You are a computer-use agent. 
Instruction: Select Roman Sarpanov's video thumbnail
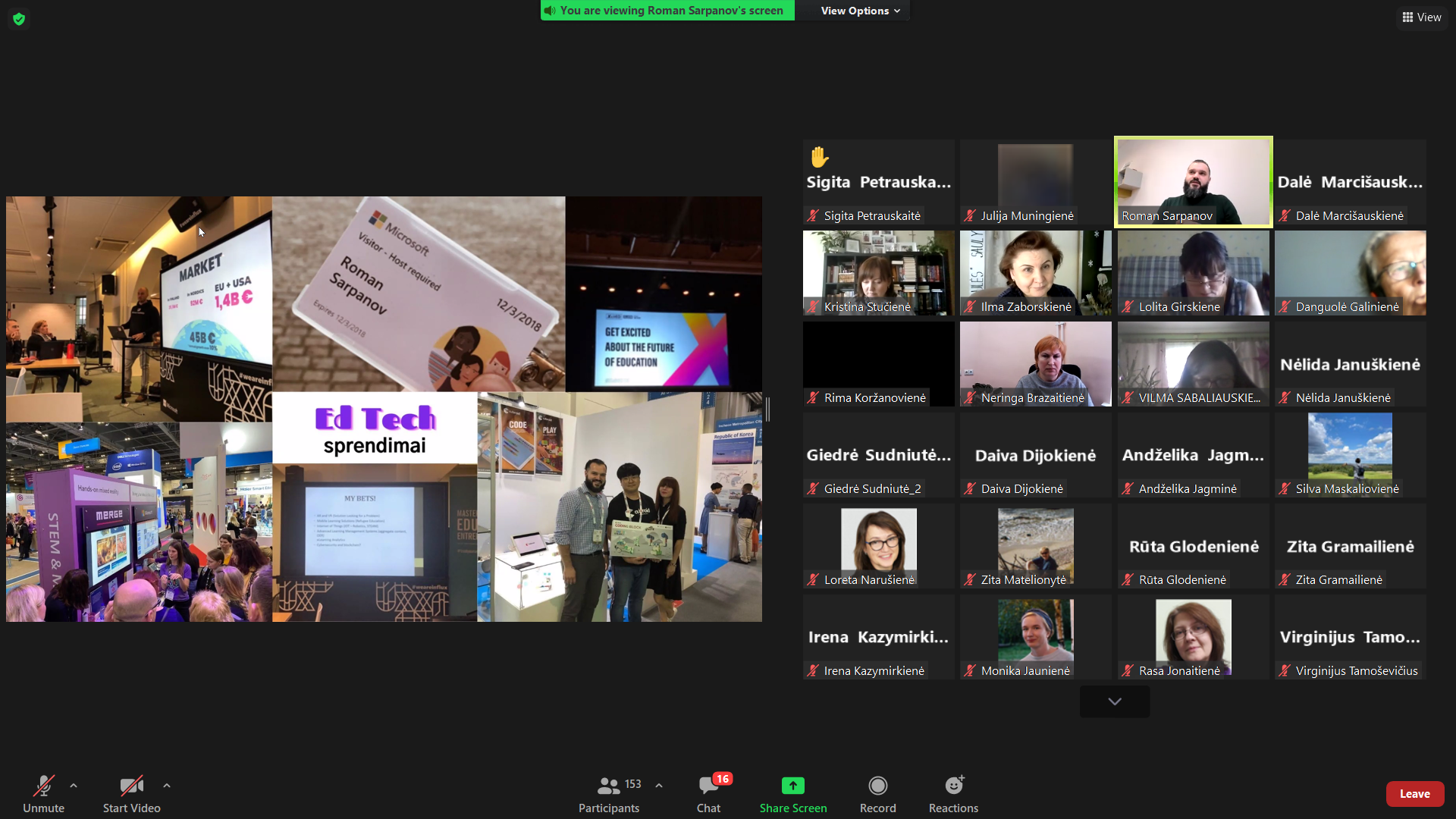pos(1193,181)
